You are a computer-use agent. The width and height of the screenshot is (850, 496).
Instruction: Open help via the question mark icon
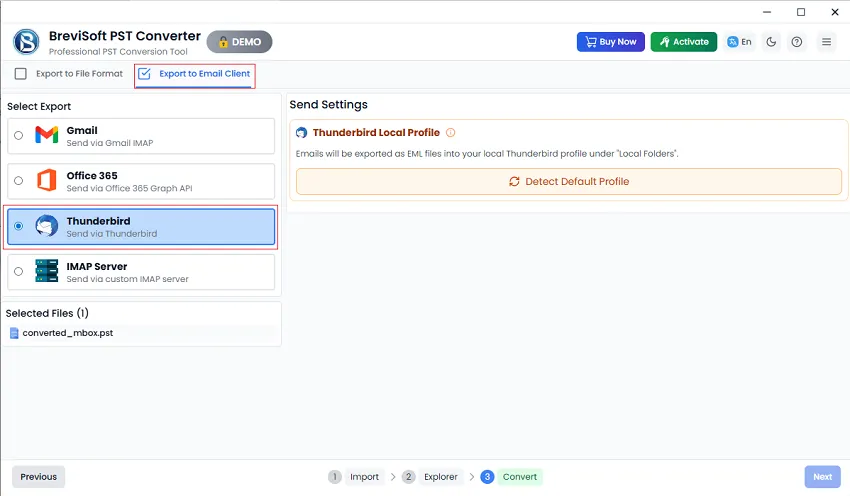pyautogui.click(x=796, y=42)
